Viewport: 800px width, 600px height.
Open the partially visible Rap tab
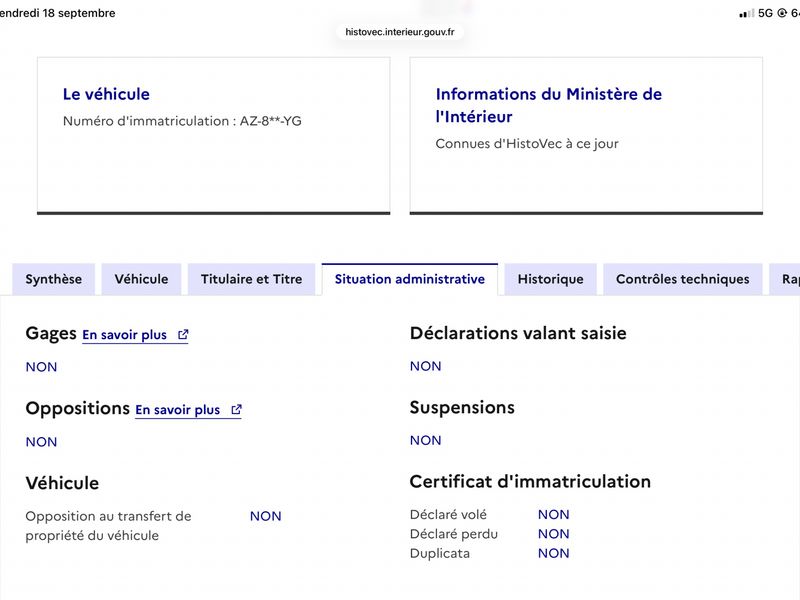(786, 279)
